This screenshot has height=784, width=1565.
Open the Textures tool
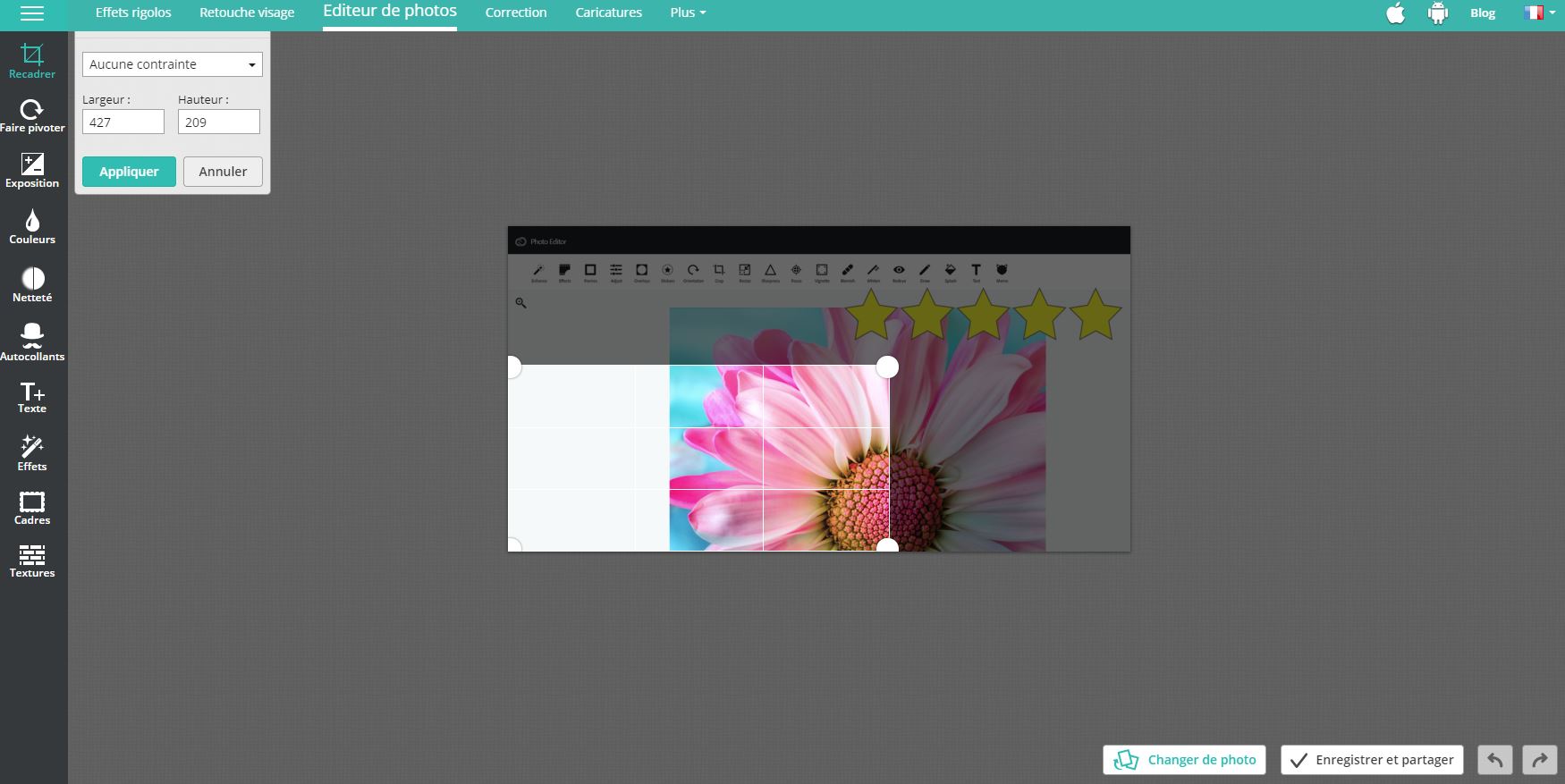pyautogui.click(x=32, y=561)
